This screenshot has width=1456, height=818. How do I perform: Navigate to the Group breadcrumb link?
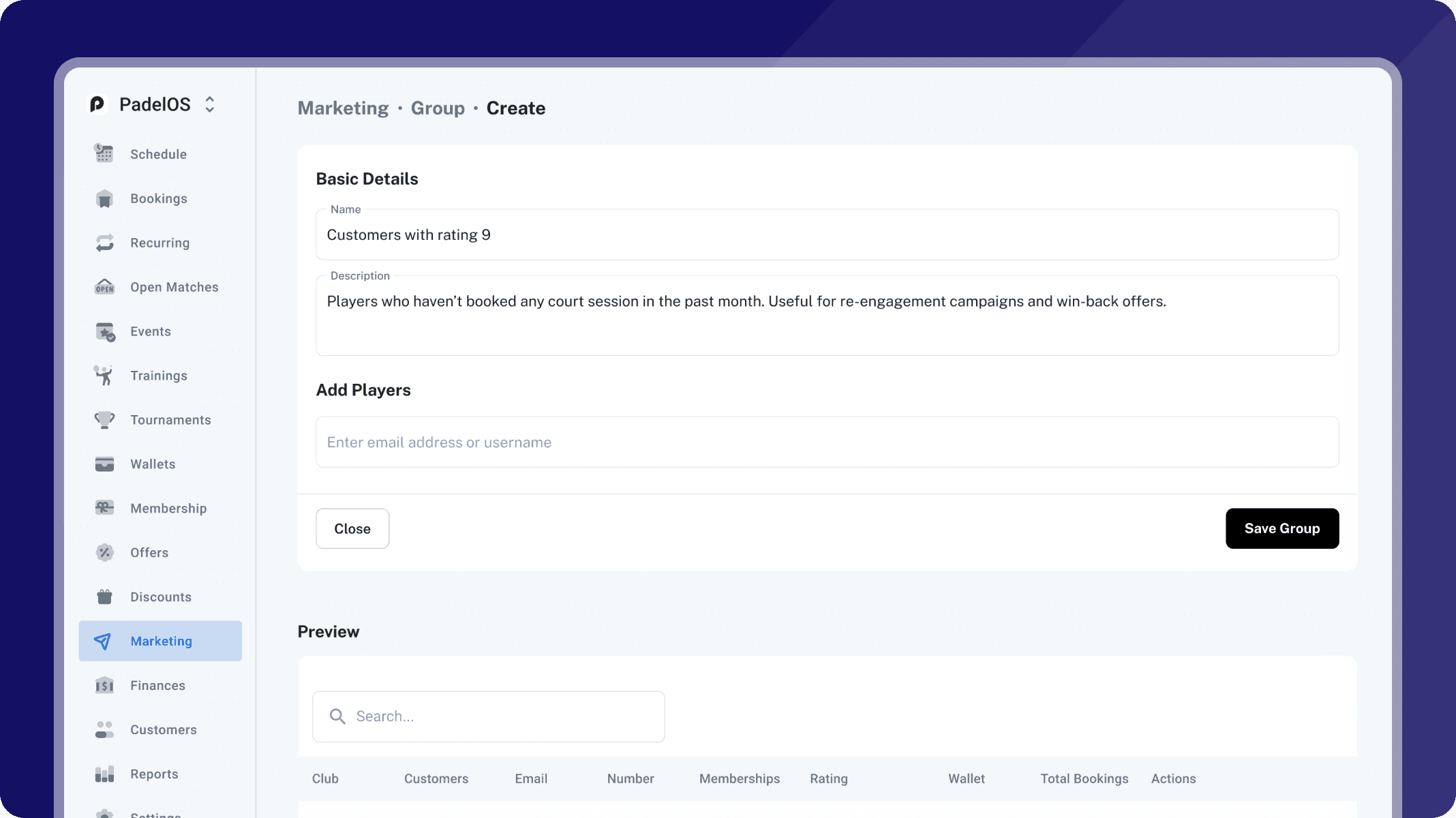438,108
